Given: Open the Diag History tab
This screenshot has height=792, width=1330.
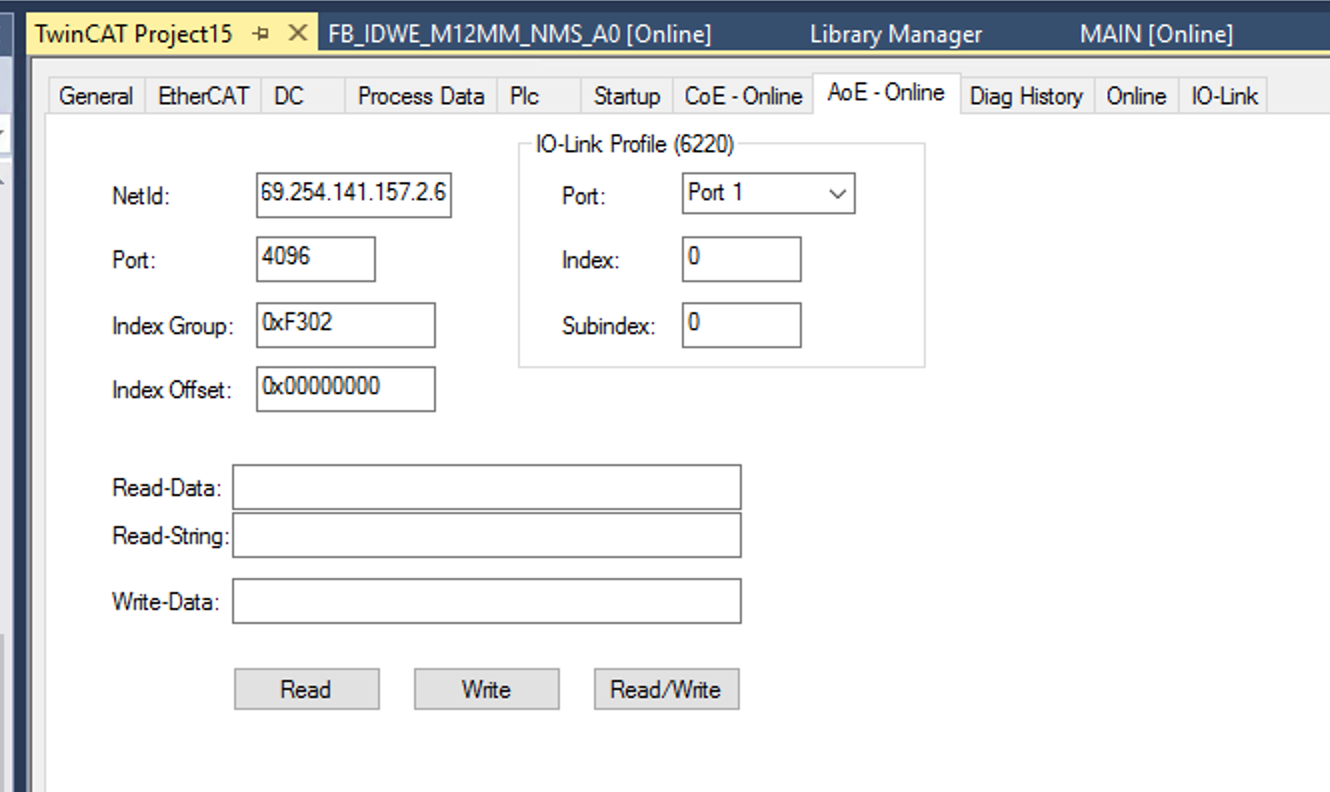Looking at the screenshot, I should [1026, 96].
